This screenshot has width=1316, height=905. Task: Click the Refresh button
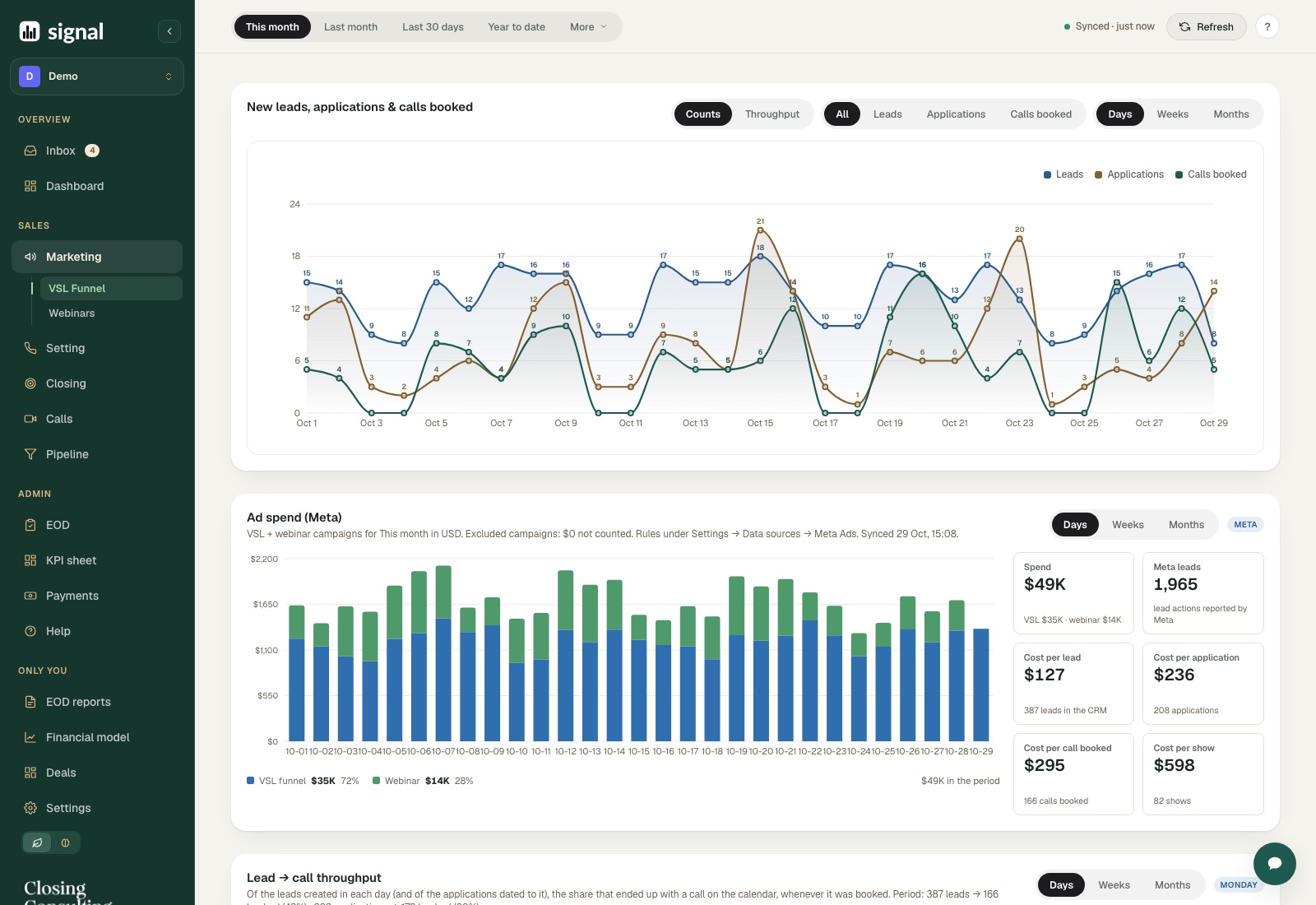coord(1206,27)
